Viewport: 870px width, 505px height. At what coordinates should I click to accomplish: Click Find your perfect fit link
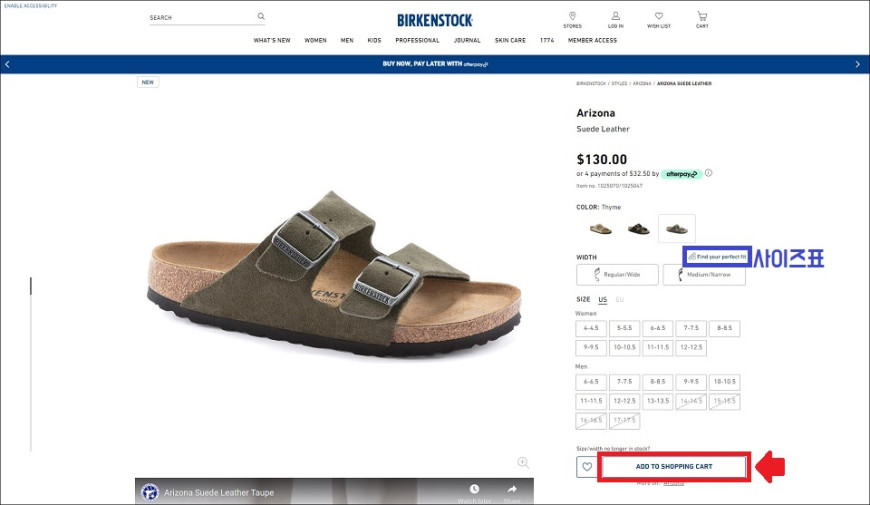tap(717, 257)
